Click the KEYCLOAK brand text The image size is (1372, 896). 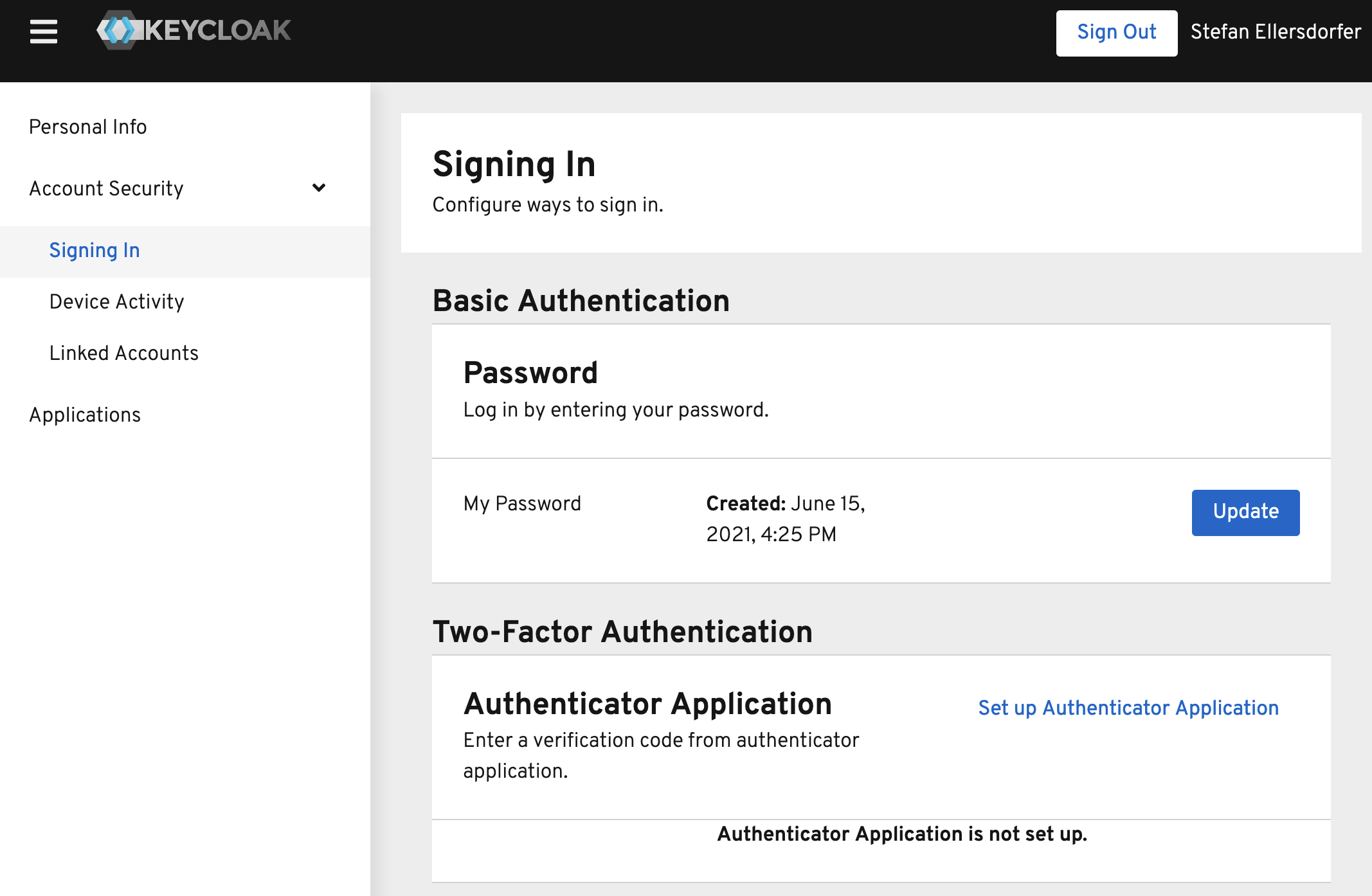(x=218, y=30)
